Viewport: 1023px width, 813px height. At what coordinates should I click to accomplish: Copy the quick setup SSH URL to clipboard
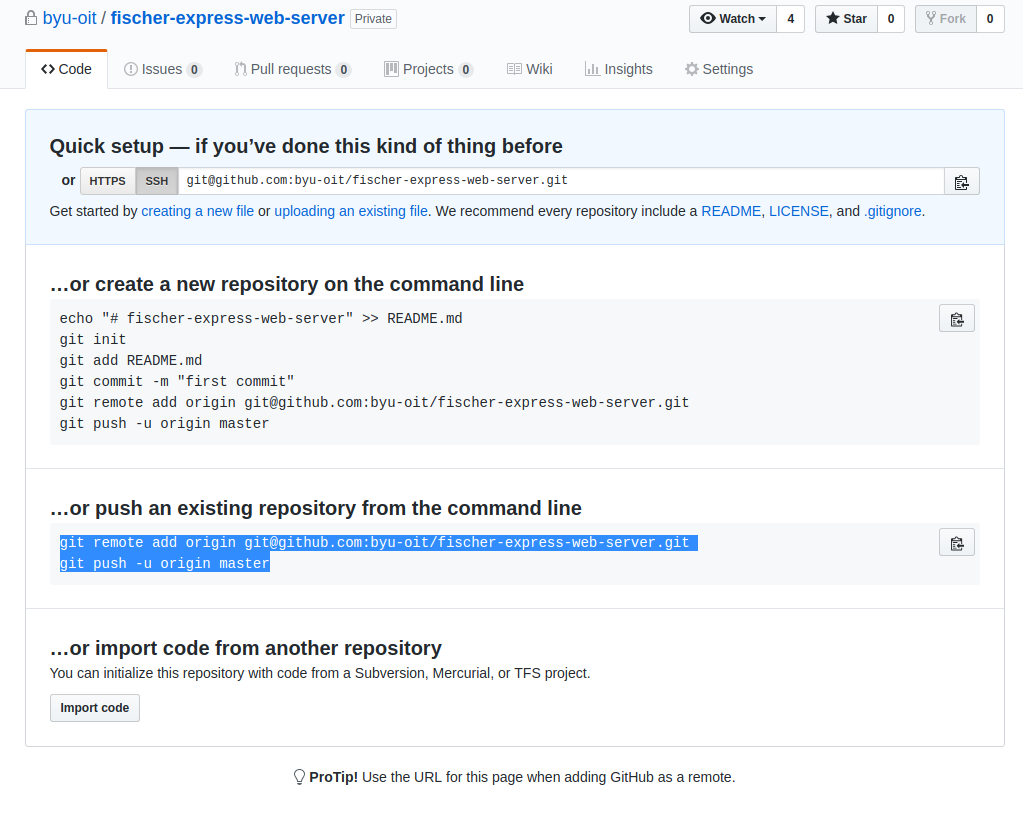(961, 182)
